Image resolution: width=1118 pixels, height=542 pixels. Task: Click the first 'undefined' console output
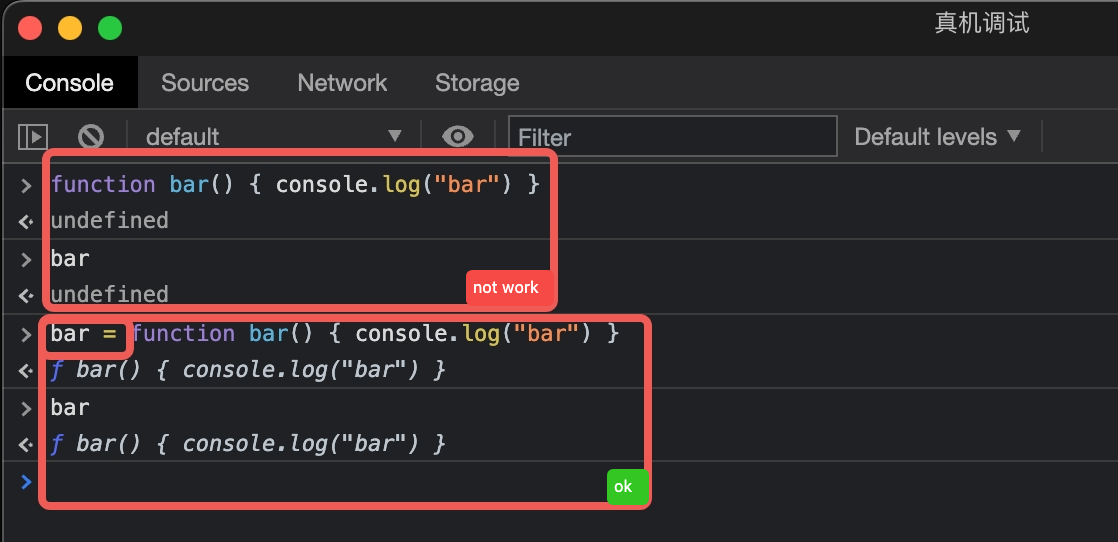coord(110,220)
